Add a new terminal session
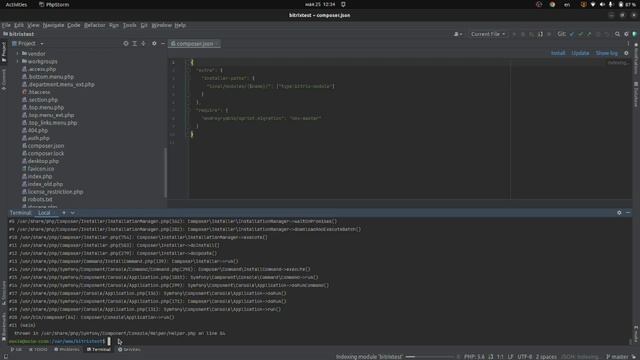The height and width of the screenshot is (360, 640). [64, 213]
